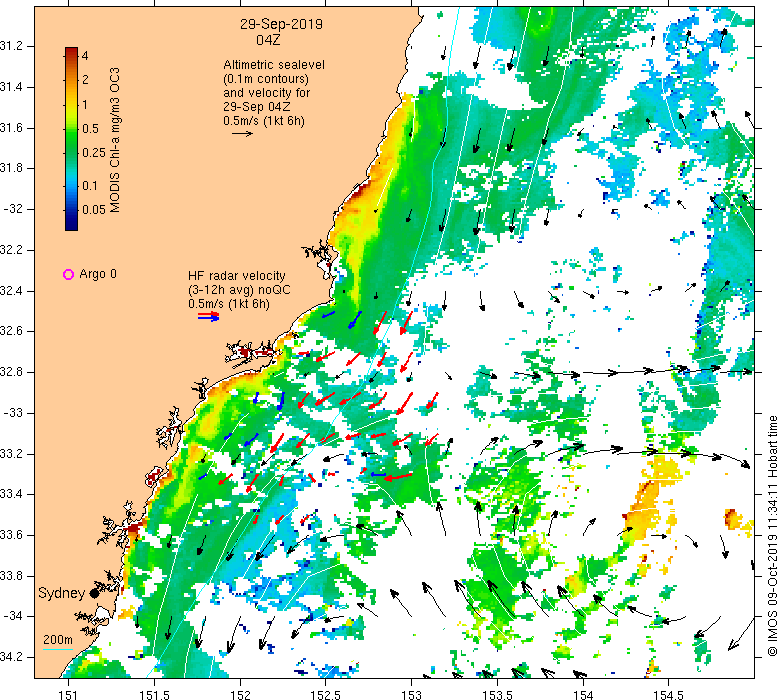Click the MODIS chlorophyll color bar

coord(71,139)
